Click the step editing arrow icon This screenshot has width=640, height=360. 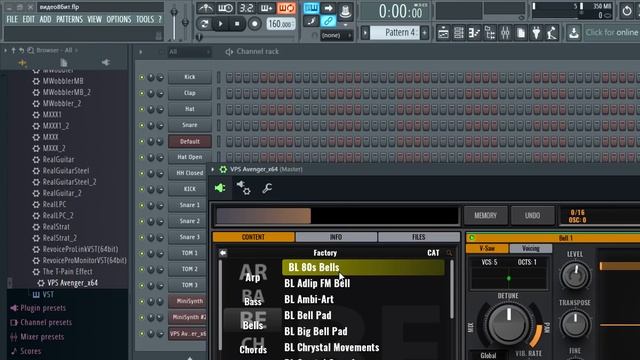click(328, 8)
